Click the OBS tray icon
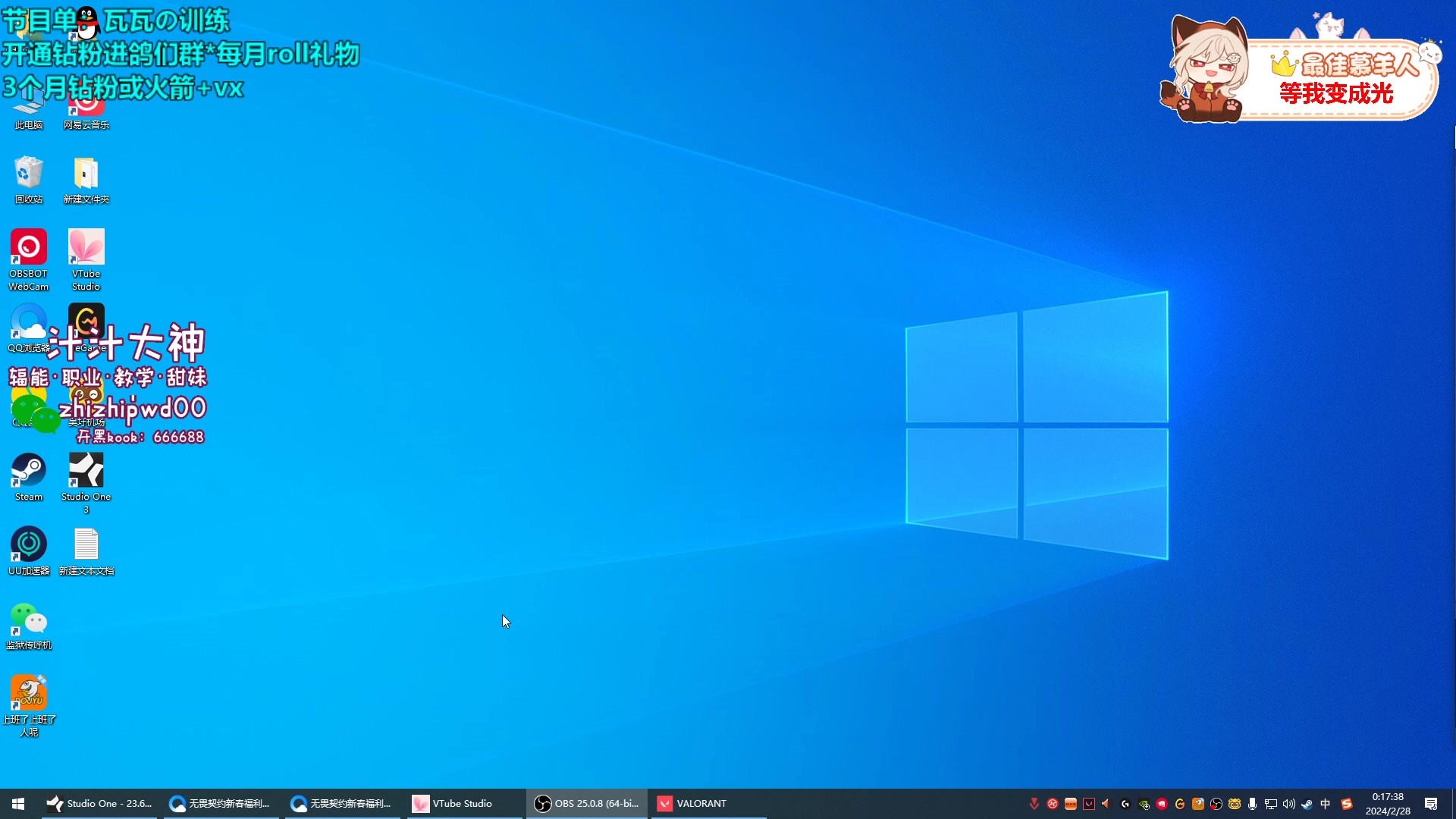1456x819 pixels. 1216,804
